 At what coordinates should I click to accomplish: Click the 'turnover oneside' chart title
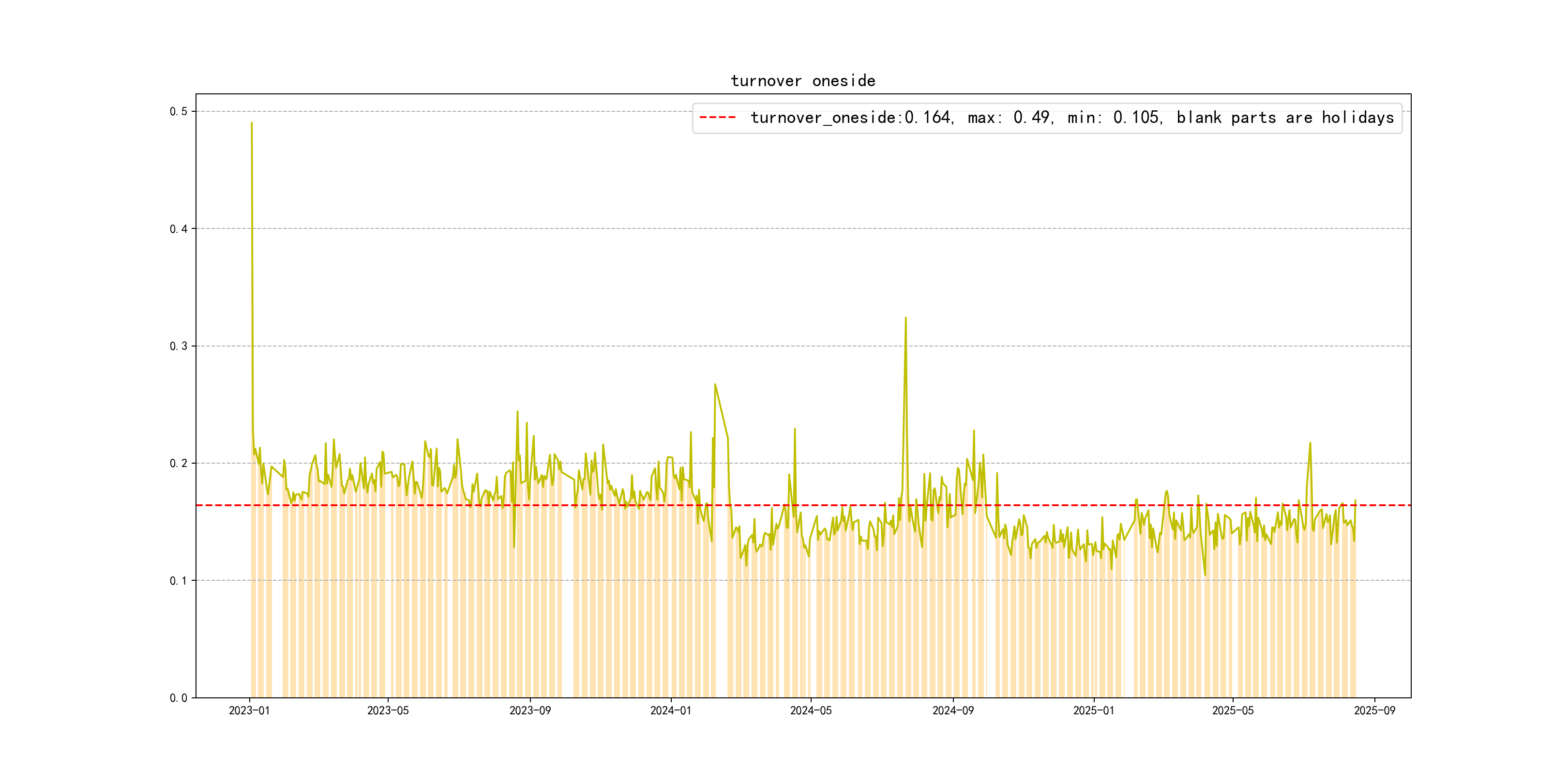coord(802,81)
